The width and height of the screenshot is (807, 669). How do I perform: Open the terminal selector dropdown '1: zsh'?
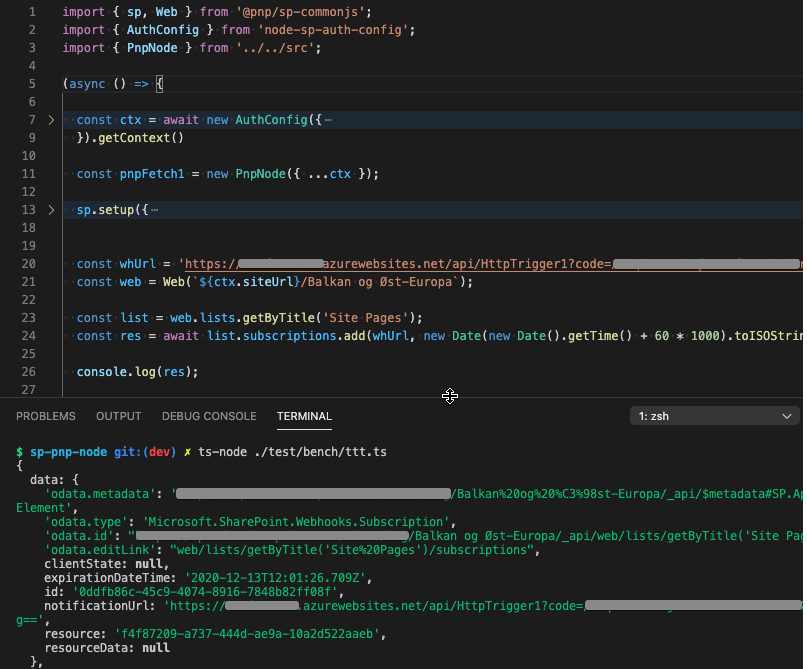[714, 416]
